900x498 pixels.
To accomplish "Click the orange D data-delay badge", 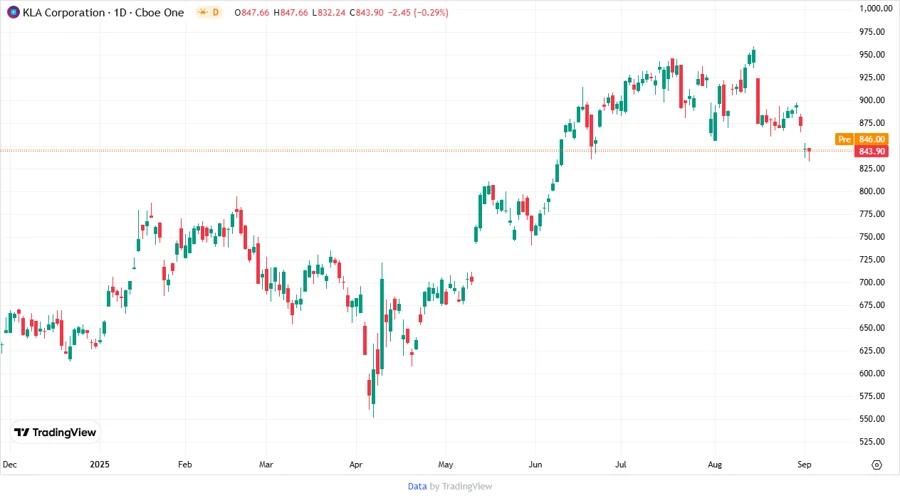I will pos(216,12).
